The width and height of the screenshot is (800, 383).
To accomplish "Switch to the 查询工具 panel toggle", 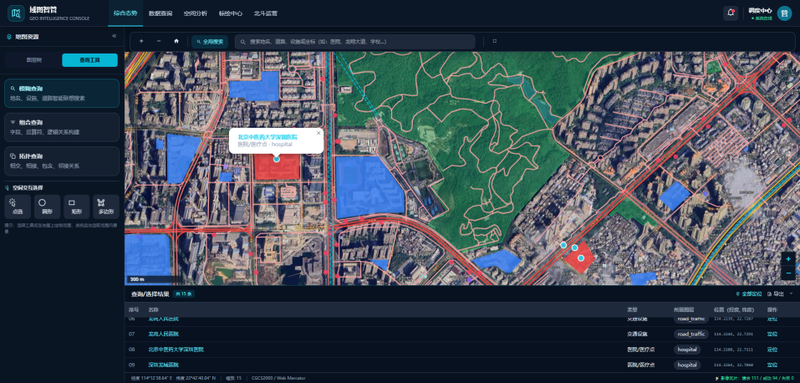I will point(90,60).
